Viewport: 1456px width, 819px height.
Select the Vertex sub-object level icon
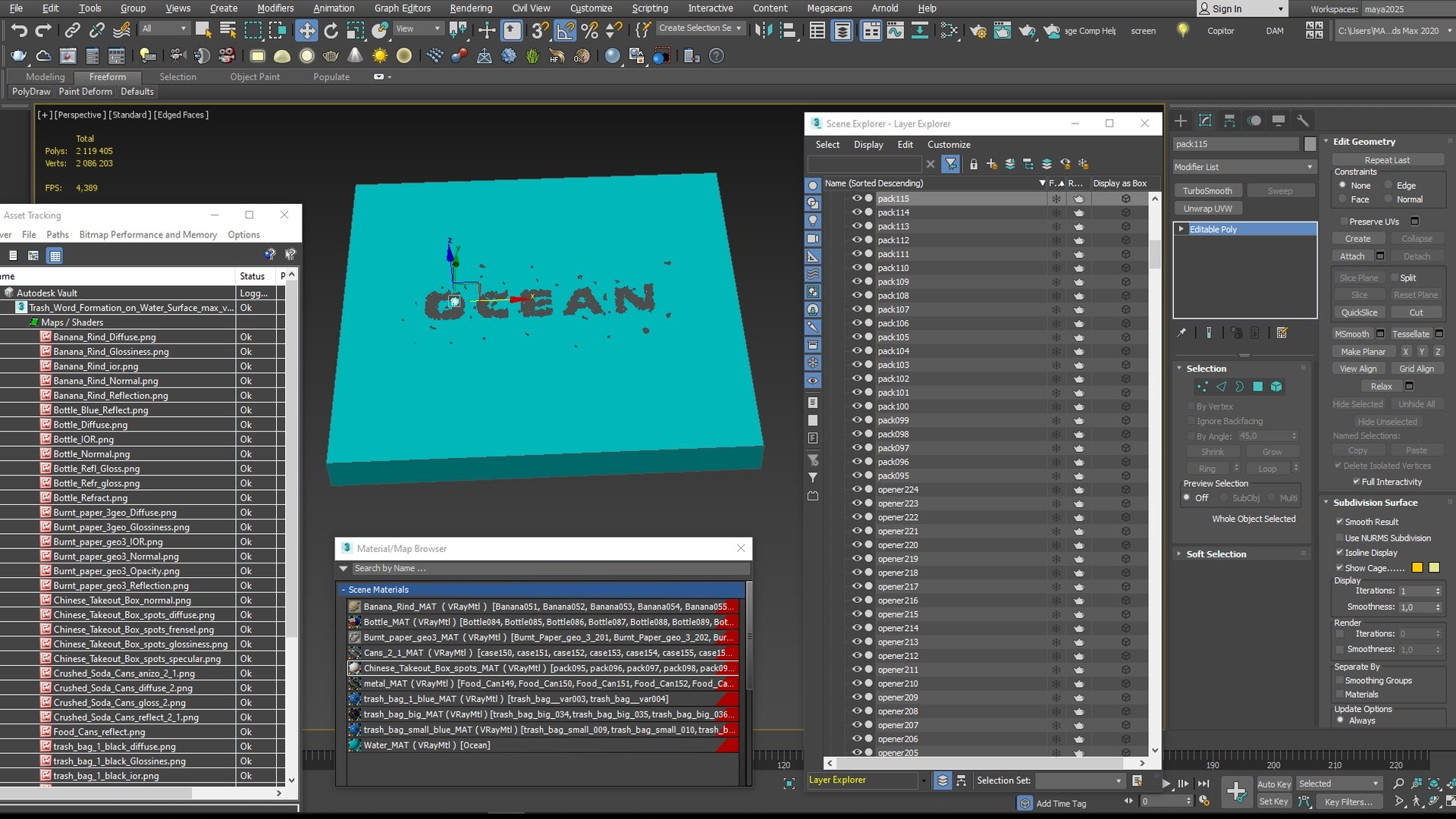click(1202, 387)
